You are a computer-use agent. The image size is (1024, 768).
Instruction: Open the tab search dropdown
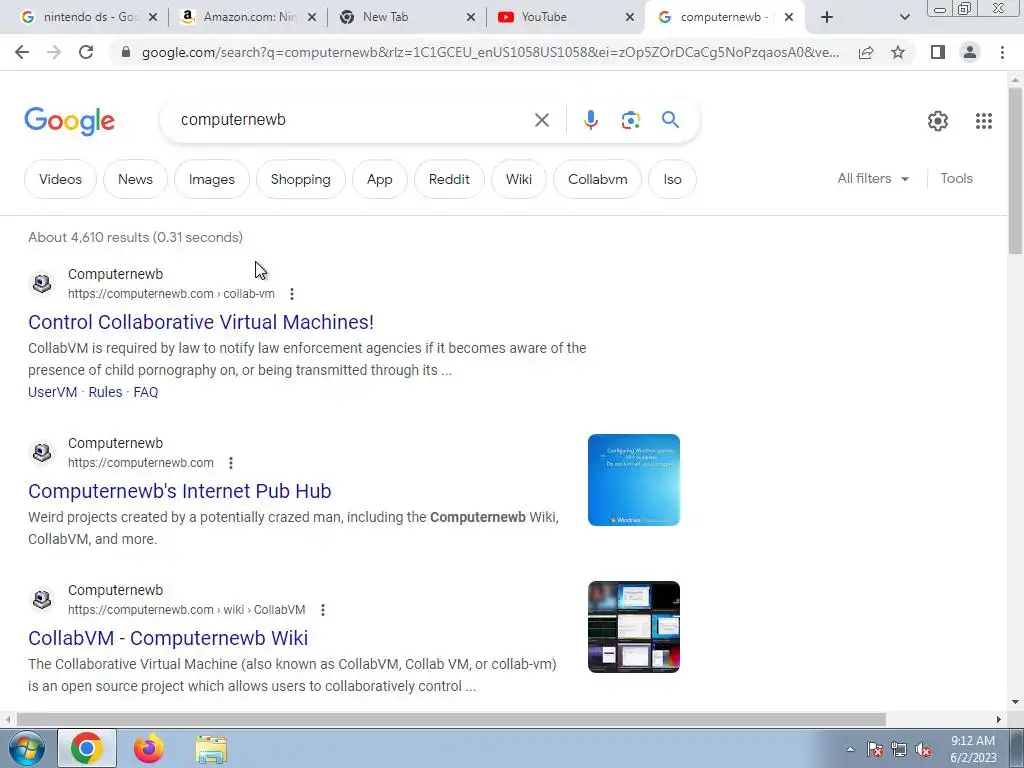[x=904, y=17]
